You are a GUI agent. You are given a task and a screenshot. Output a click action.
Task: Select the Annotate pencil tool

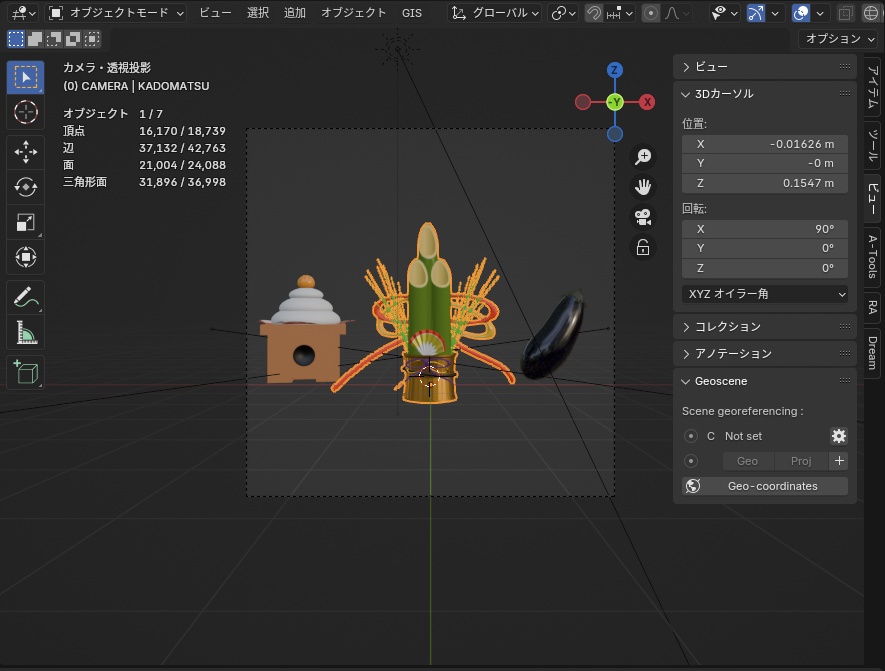[x=25, y=297]
